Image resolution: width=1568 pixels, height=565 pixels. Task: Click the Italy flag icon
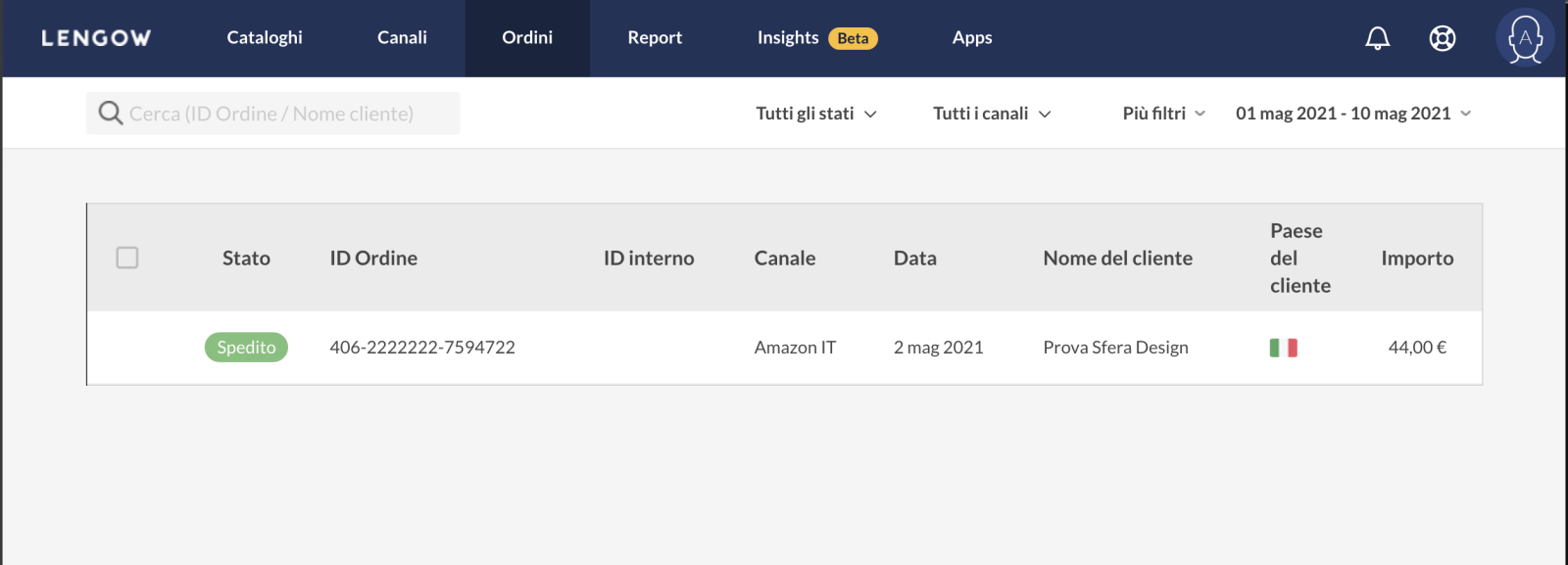[1283, 348]
